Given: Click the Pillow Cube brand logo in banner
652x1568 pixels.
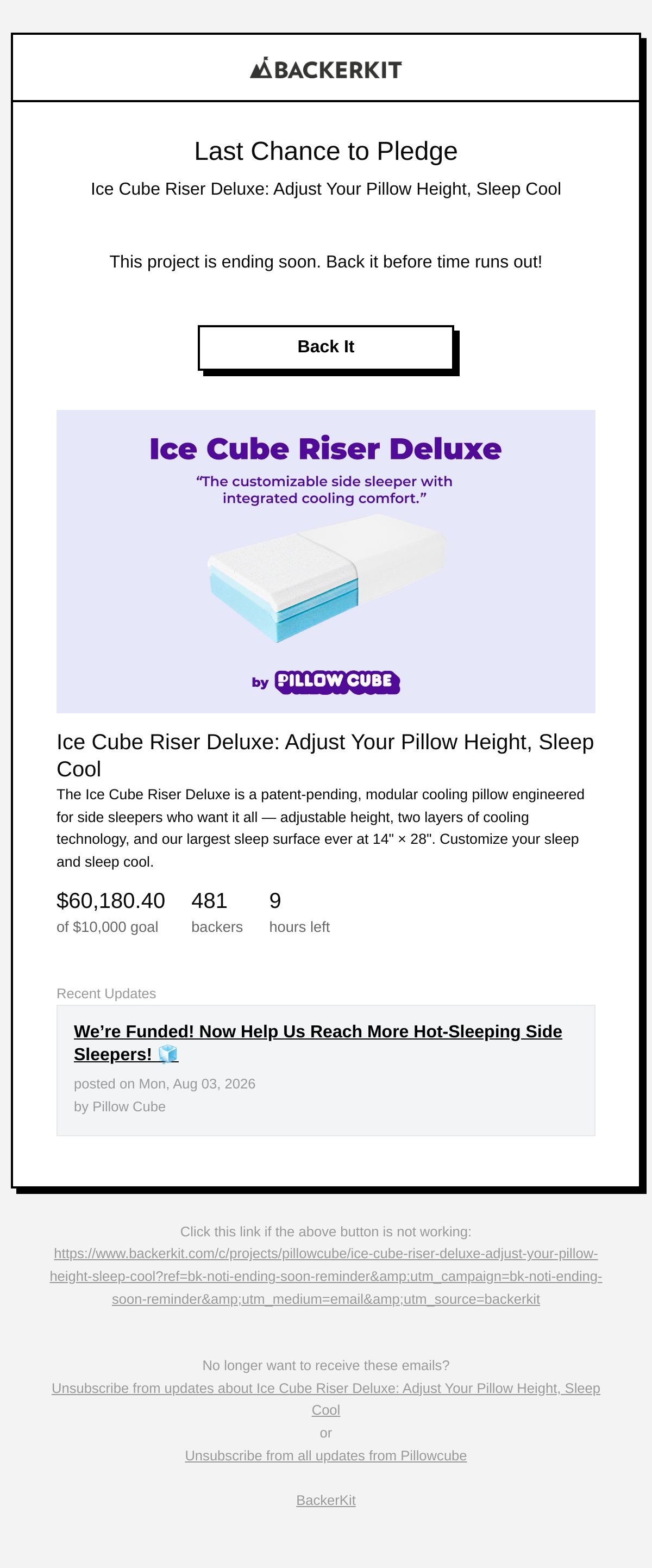Looking at the screenshot, I should point(337,682).
